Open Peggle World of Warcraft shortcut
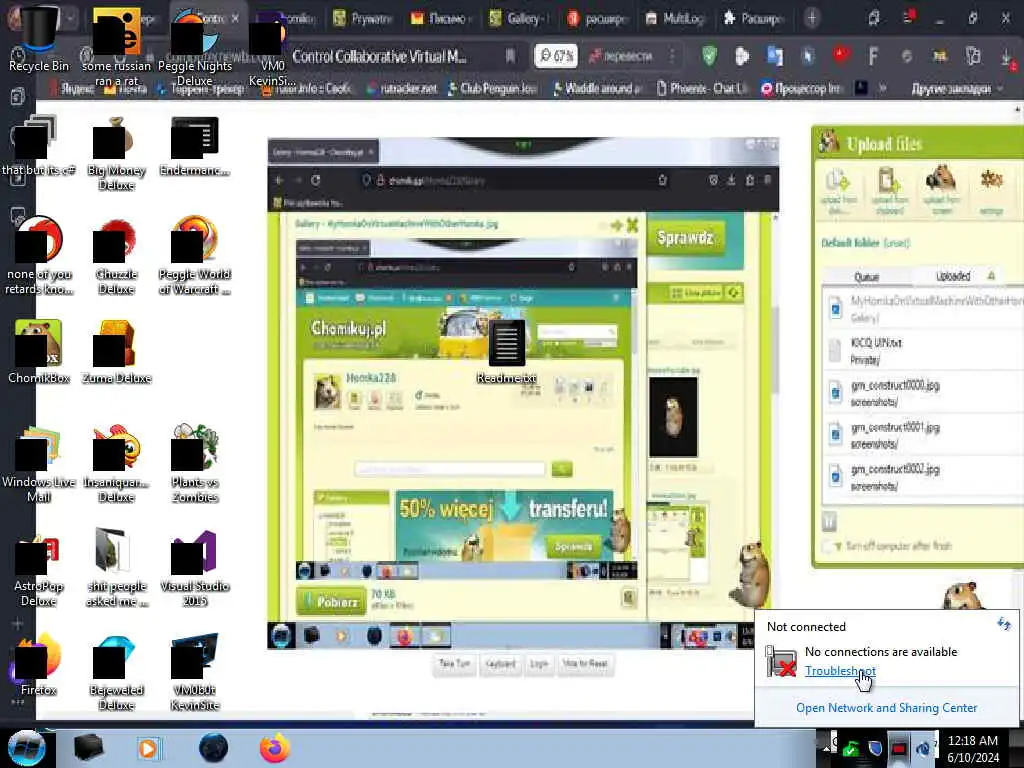This screenshot has height=768, width=1024. click(195, 256)
